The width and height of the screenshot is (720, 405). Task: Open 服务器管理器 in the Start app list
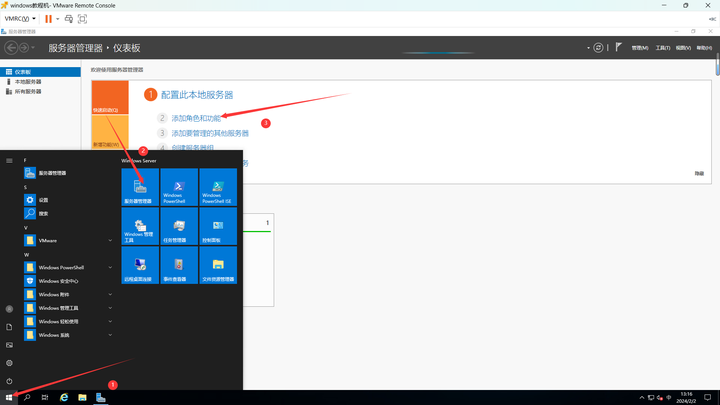pyautogui.click(x=68, y=173)
